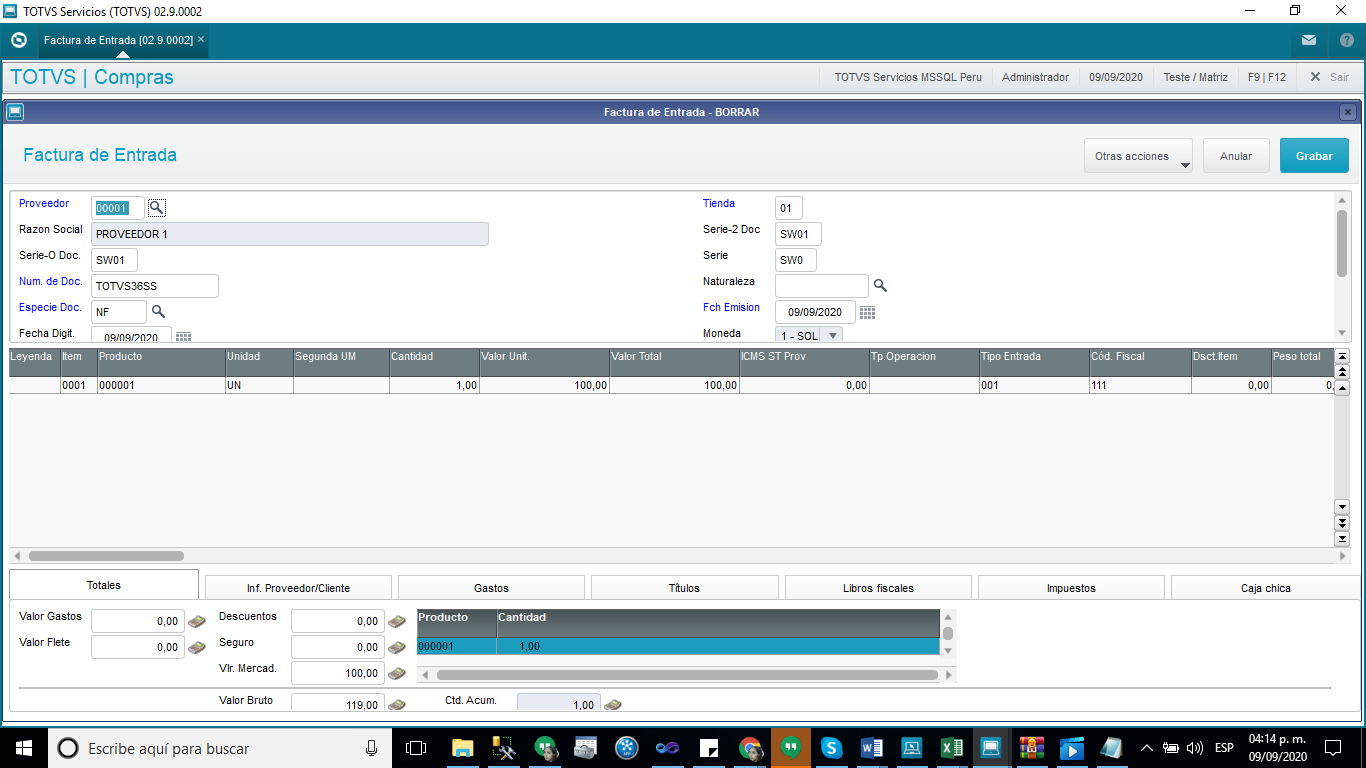The height and width of the screenshot is (768, 1366).
Task: Click the Windows search box in the taskbar
Action: [x=220, y=748]
